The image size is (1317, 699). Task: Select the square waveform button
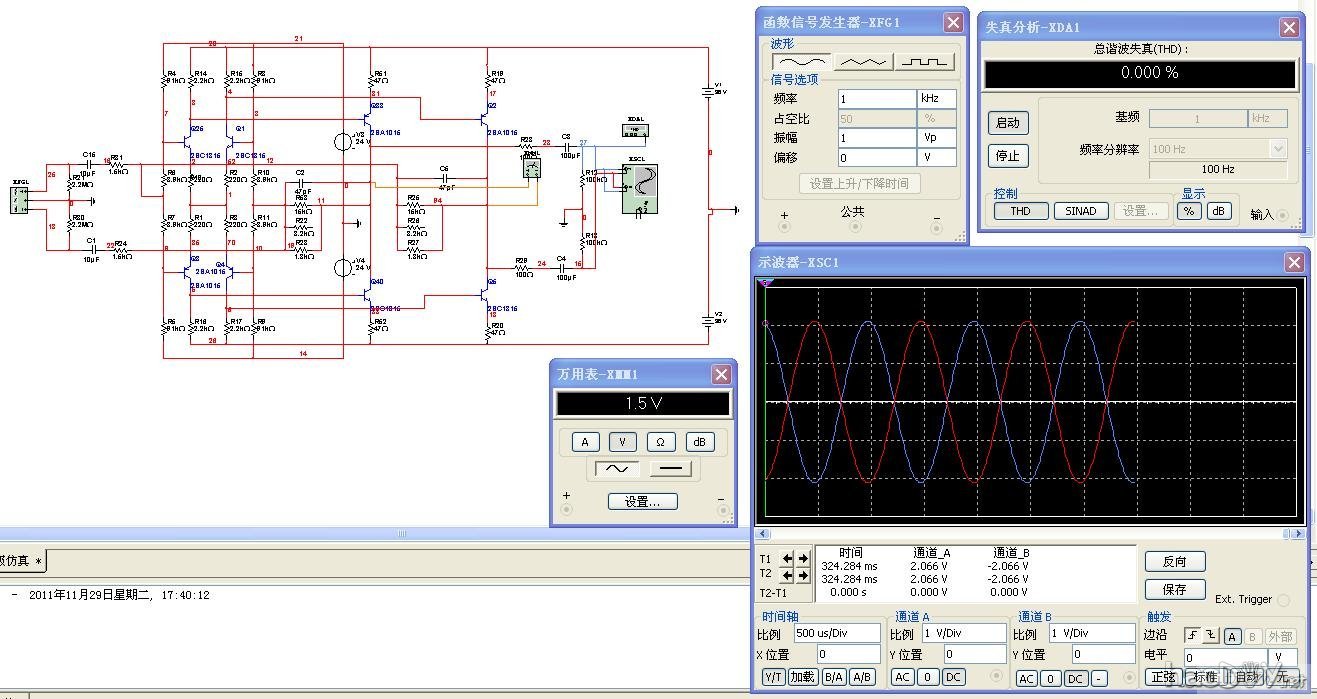pos(924,62)
